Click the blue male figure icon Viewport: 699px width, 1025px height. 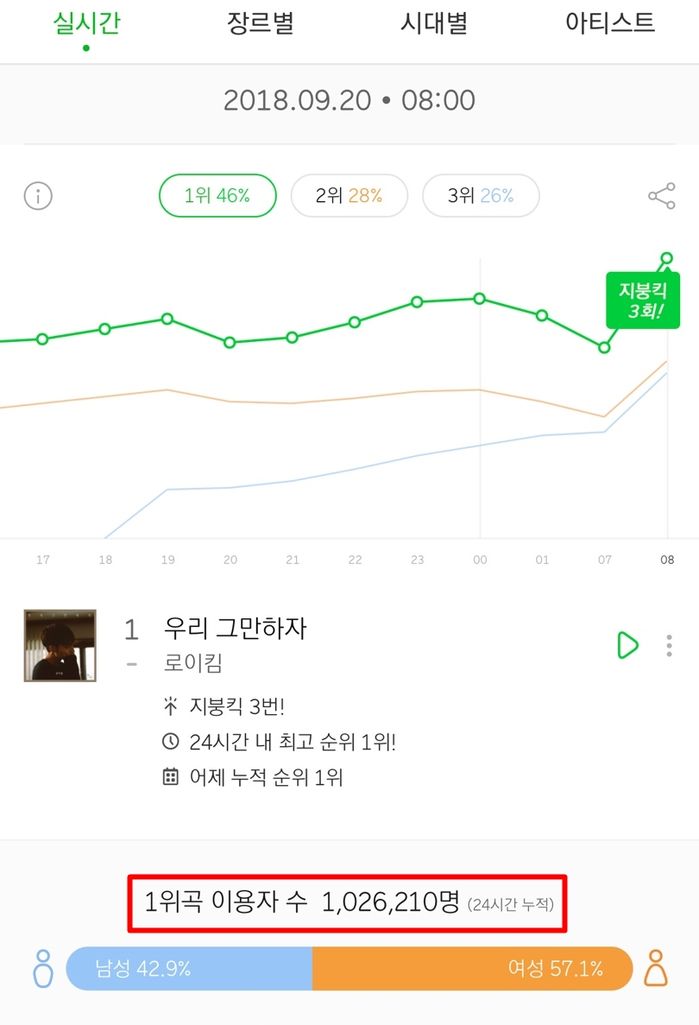(x=43, y=968)
